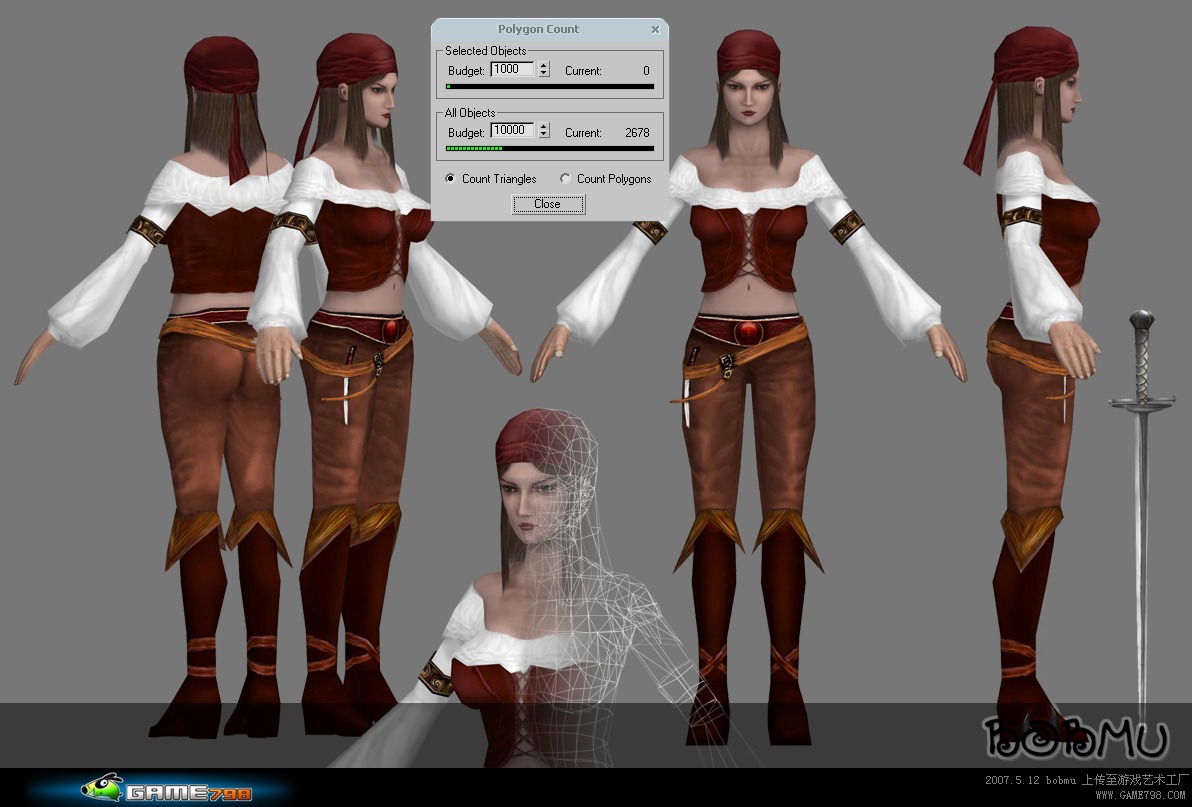Click the All Objects current value 2678
This screenshot has width=1192, height=807.
click(637, 132)
